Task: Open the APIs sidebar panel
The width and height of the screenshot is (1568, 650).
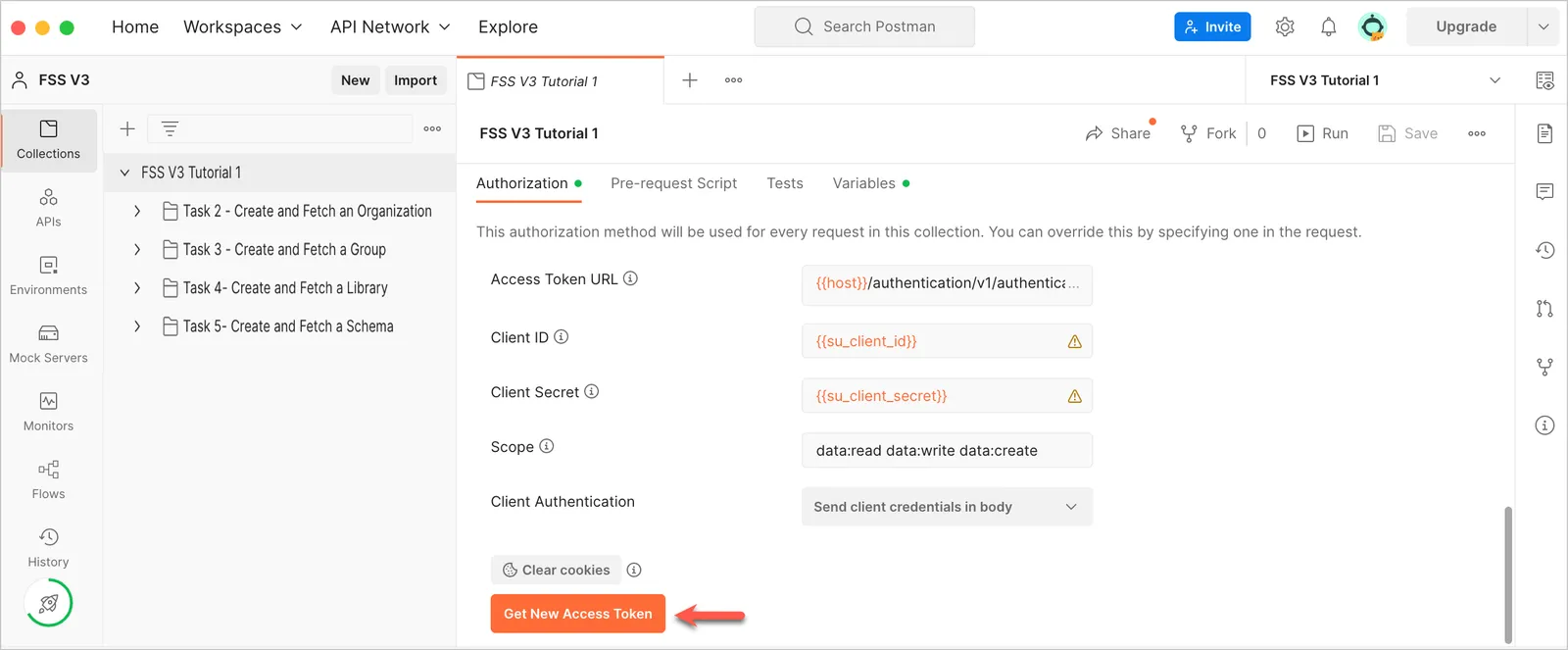Action: (x=48, y=208)
